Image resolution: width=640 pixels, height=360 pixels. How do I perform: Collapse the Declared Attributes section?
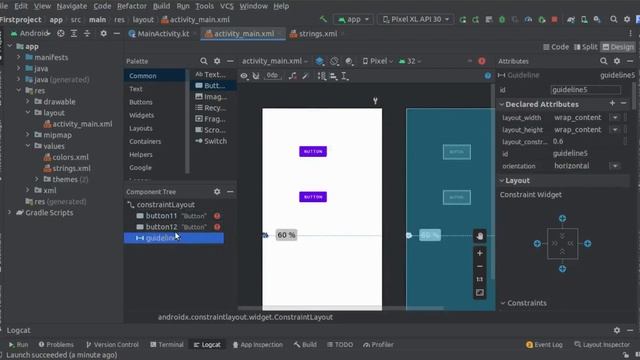[502, 104]
